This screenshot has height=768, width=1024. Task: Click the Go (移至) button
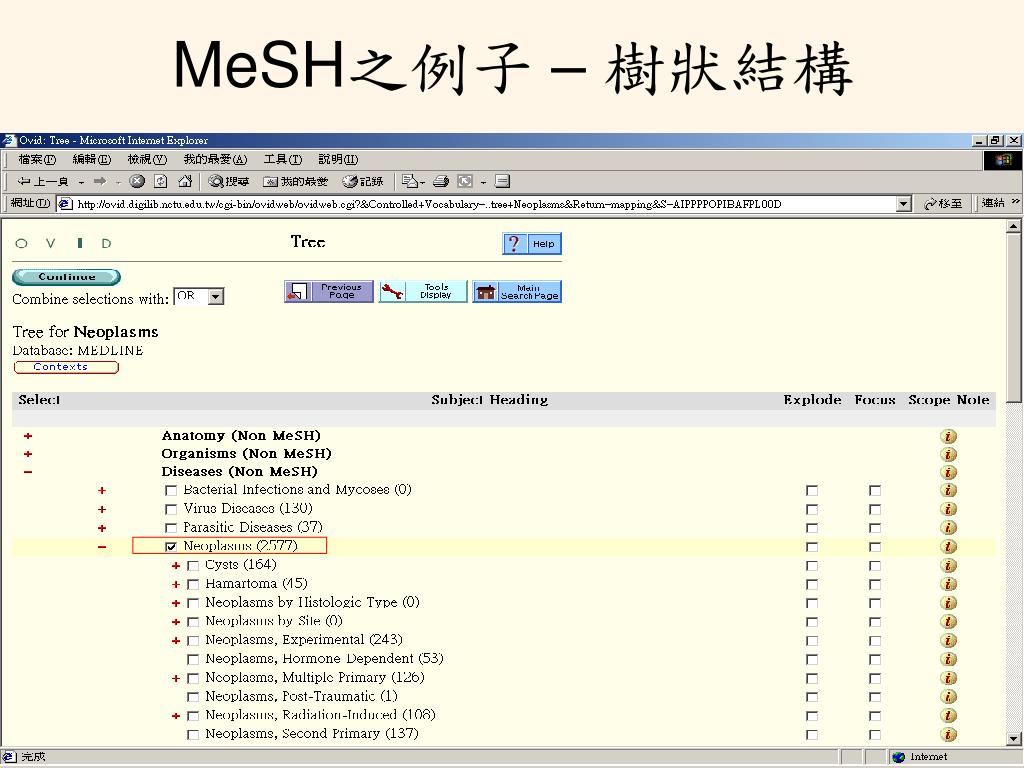[943, 204]
